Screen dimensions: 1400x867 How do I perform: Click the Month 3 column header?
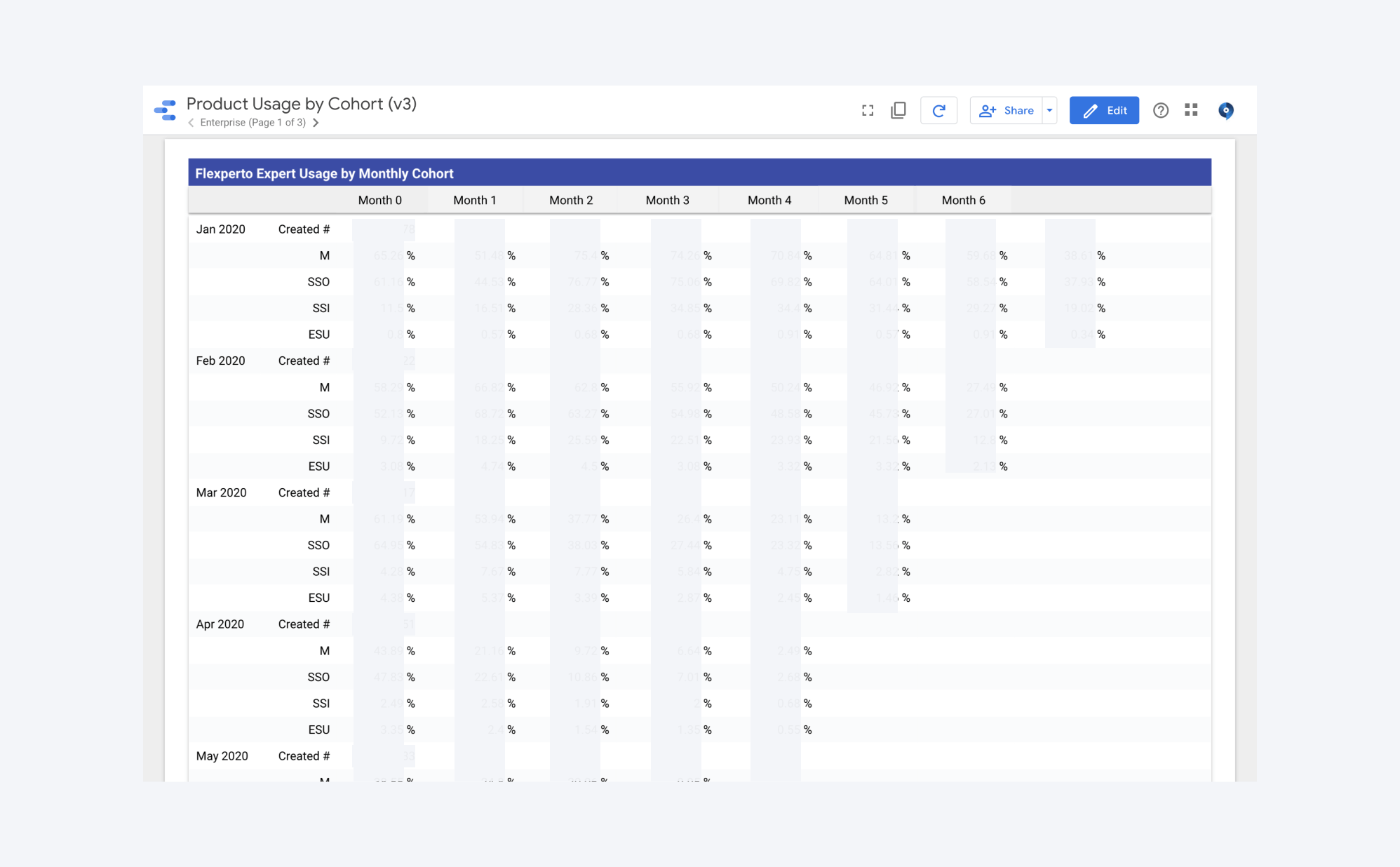[667, 200]
